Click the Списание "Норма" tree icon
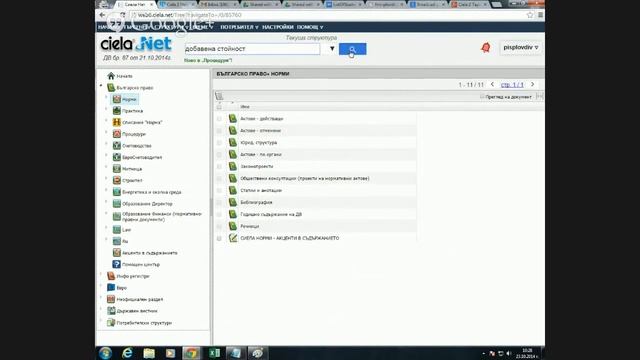 (117, 122)
